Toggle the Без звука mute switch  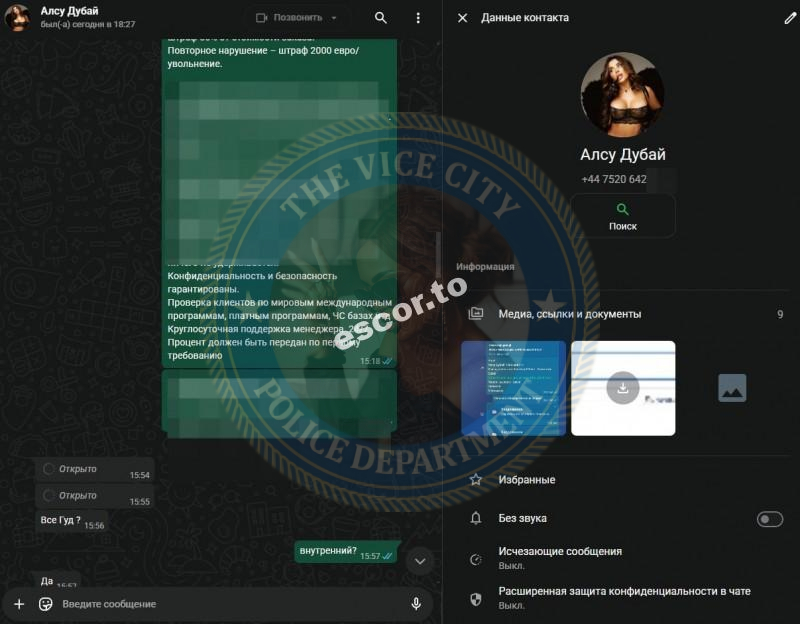tap(769, 519)
